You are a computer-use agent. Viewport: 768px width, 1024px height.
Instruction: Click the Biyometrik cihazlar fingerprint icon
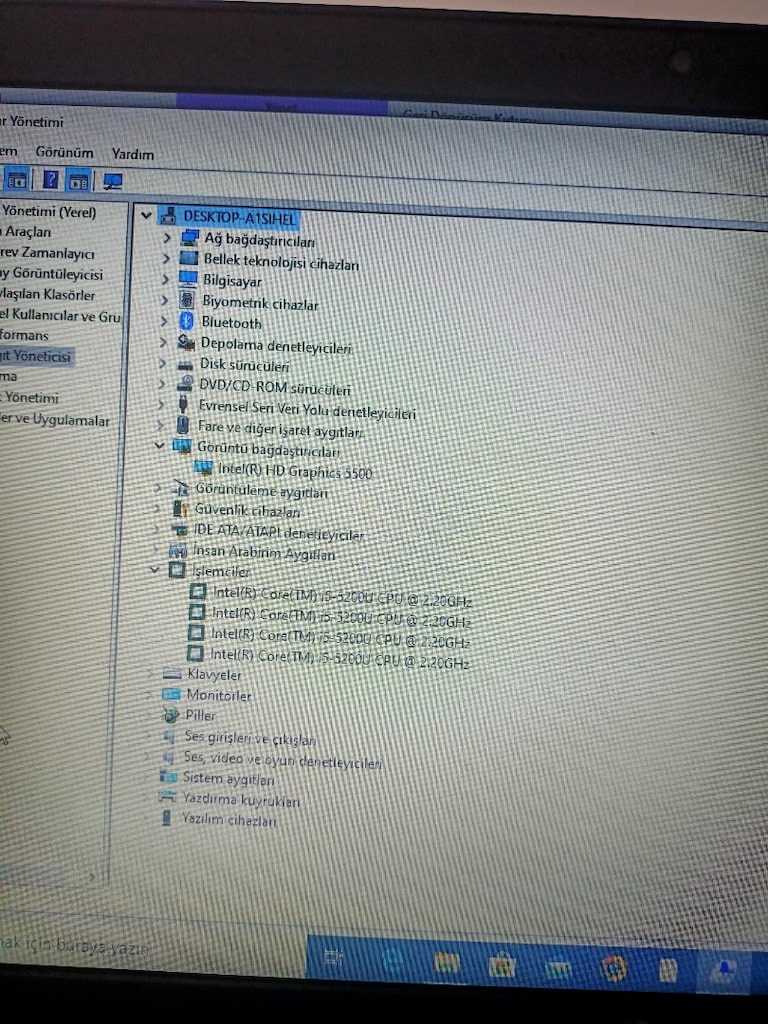pyautogui.click(x=187, y=300)
